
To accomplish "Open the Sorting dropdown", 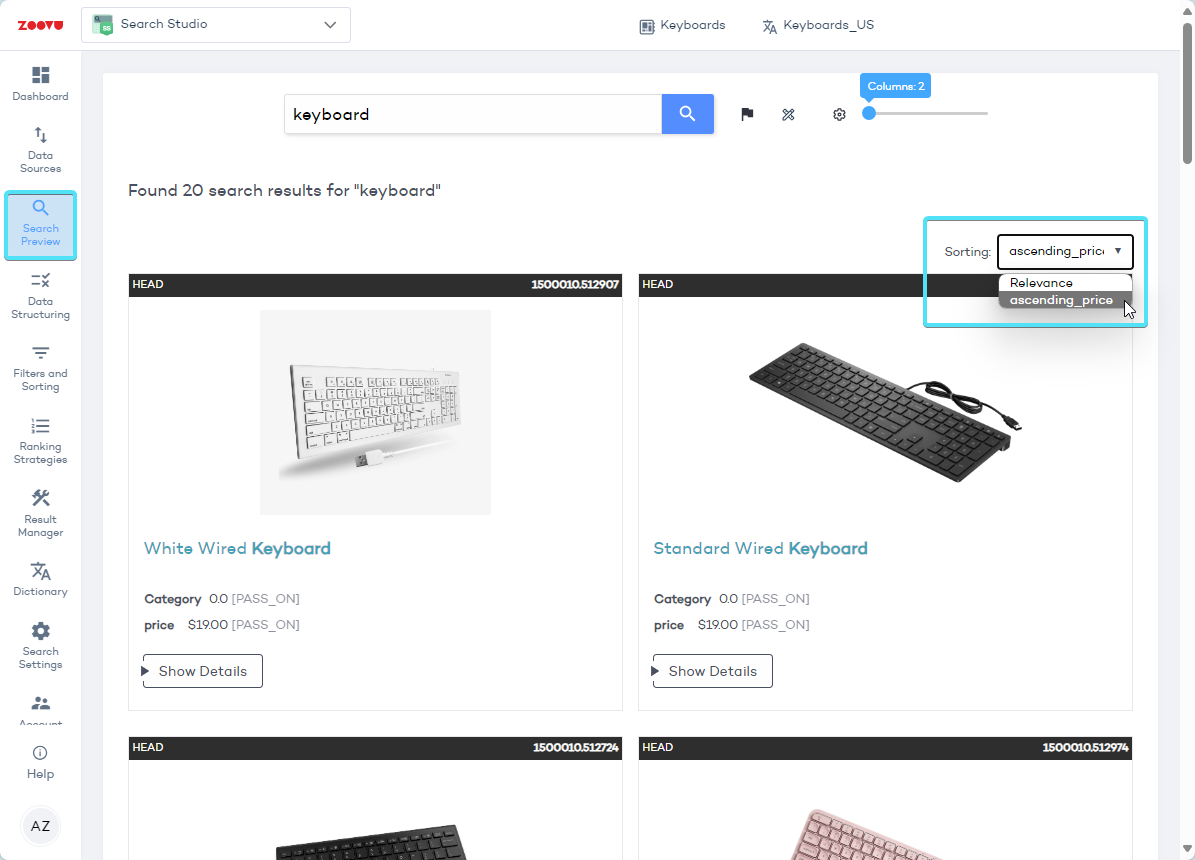I will tap(1064, 252).
